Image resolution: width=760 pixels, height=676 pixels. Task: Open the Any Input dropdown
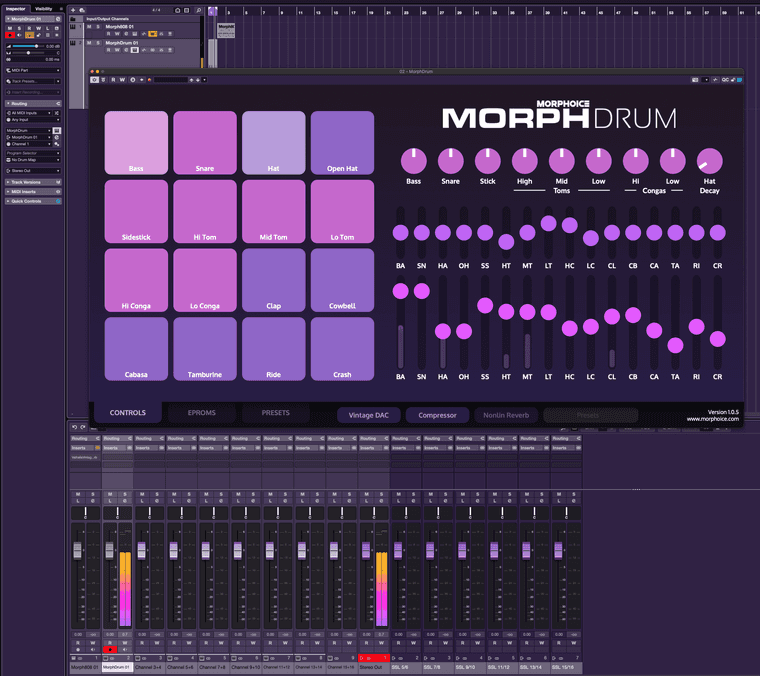pyautogui.click(x=33, y=120)
